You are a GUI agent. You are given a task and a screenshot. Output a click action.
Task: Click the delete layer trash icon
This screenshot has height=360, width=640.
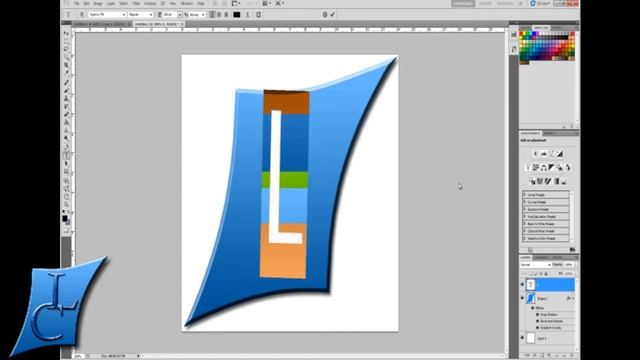point(571,356)
